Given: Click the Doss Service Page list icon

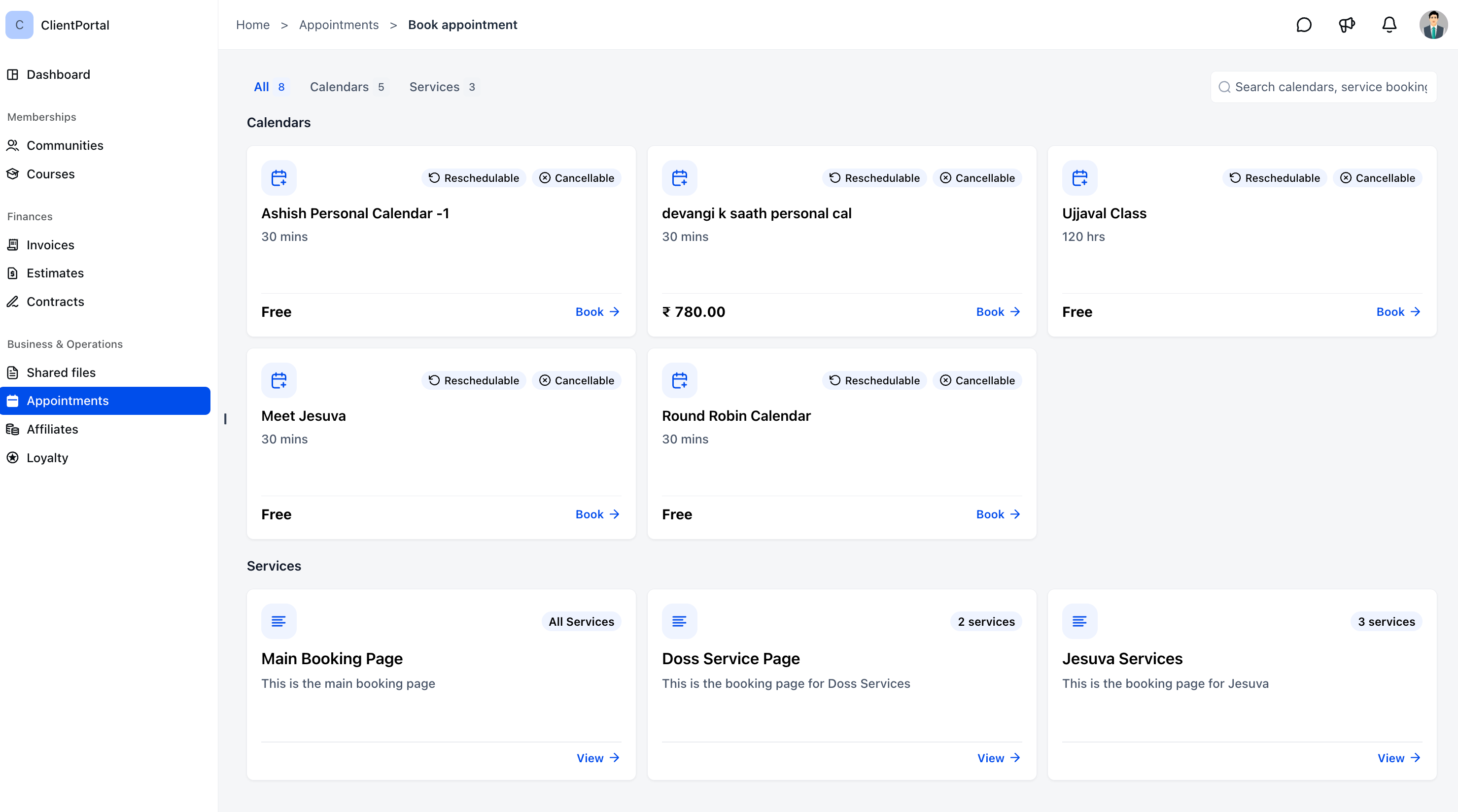Looking at the screenshot, I should [x=679, y=621].
